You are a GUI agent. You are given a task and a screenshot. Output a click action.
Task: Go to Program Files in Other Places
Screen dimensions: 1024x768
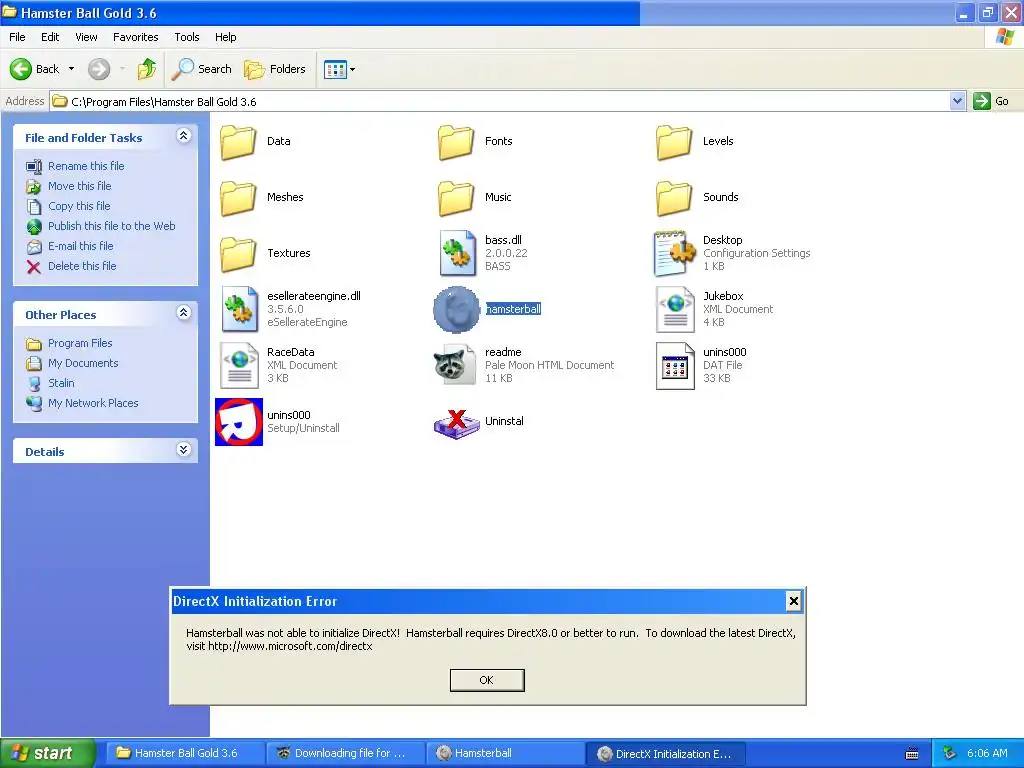80,344
